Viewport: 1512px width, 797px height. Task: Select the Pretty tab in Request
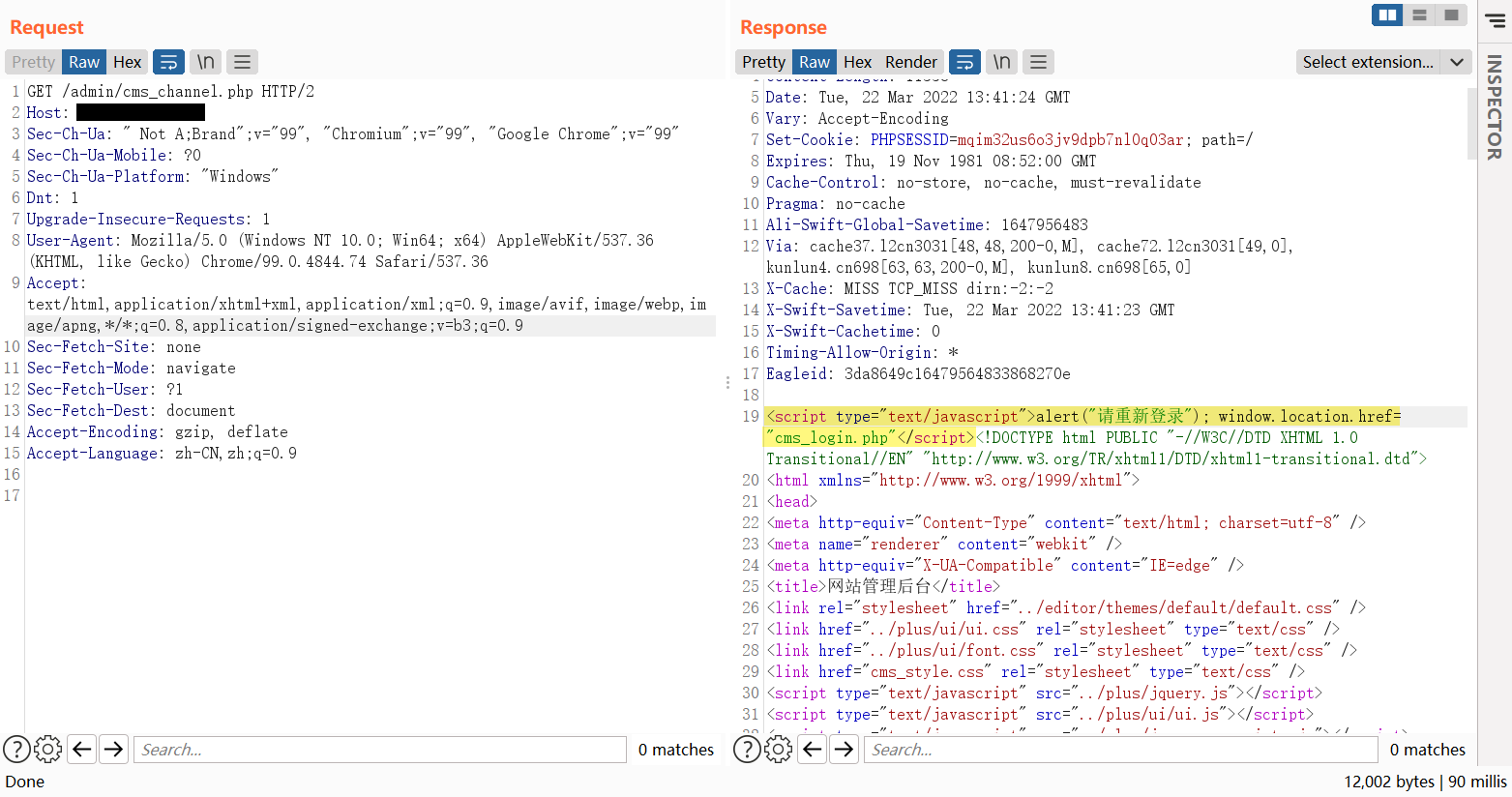tap(34, 62)
